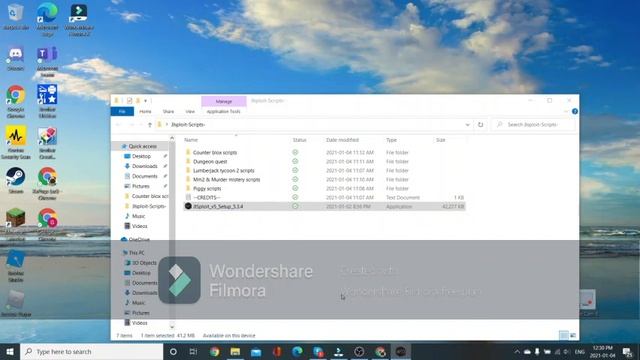Sort files by the Size column
This screenshot has width=640, height=360.
pyautogui.click(x=440, y=140)
